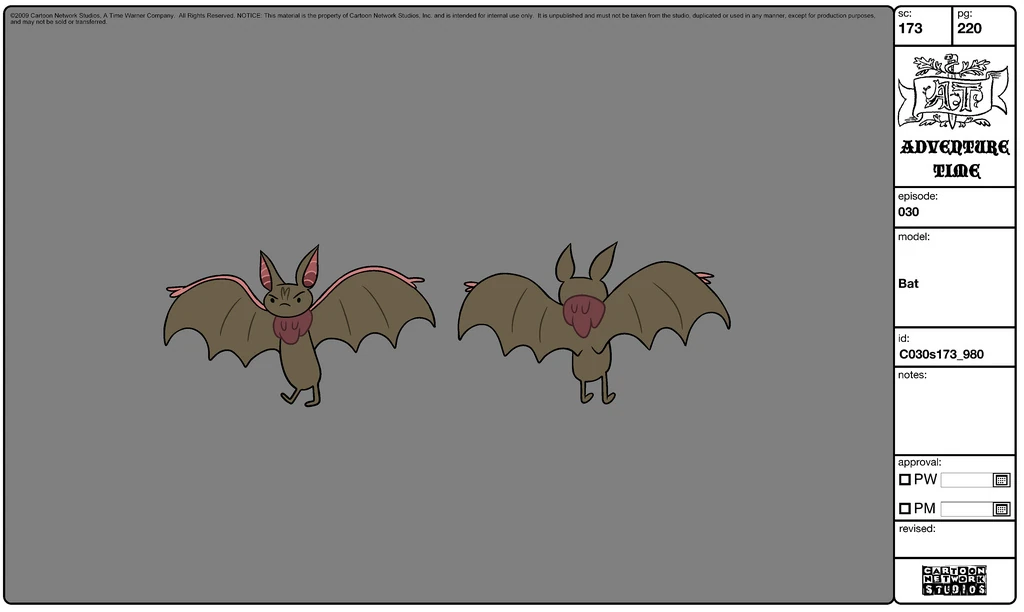Click the PW approval date field
Image resolution: width=1024 pixels, height=612 pixels.
pyautogui.click(x=967, y=480)
